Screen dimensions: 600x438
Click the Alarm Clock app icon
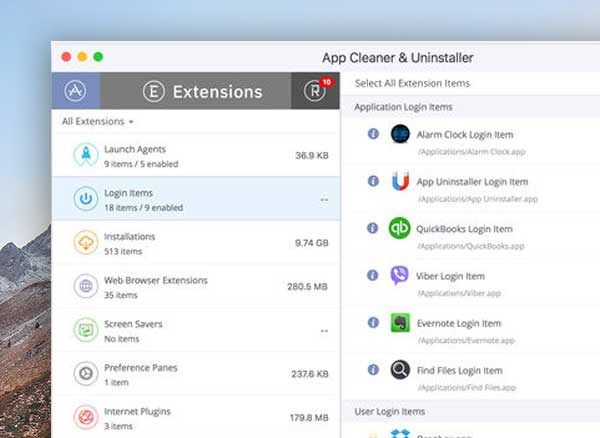[x=400, y=134]
